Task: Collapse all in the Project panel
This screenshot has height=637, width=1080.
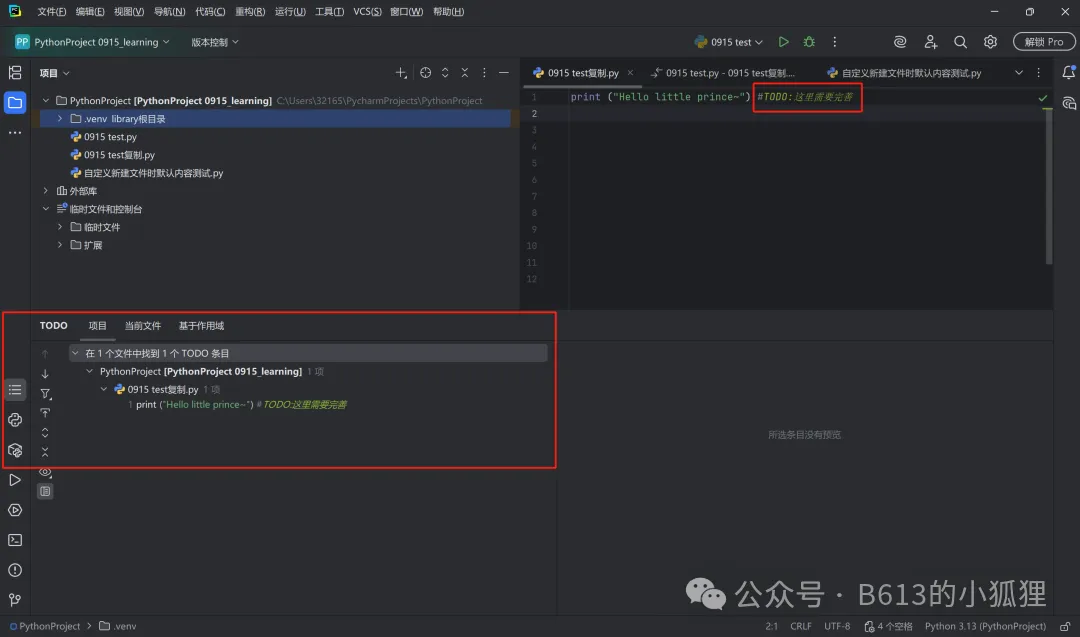Action: coord(465,72)
